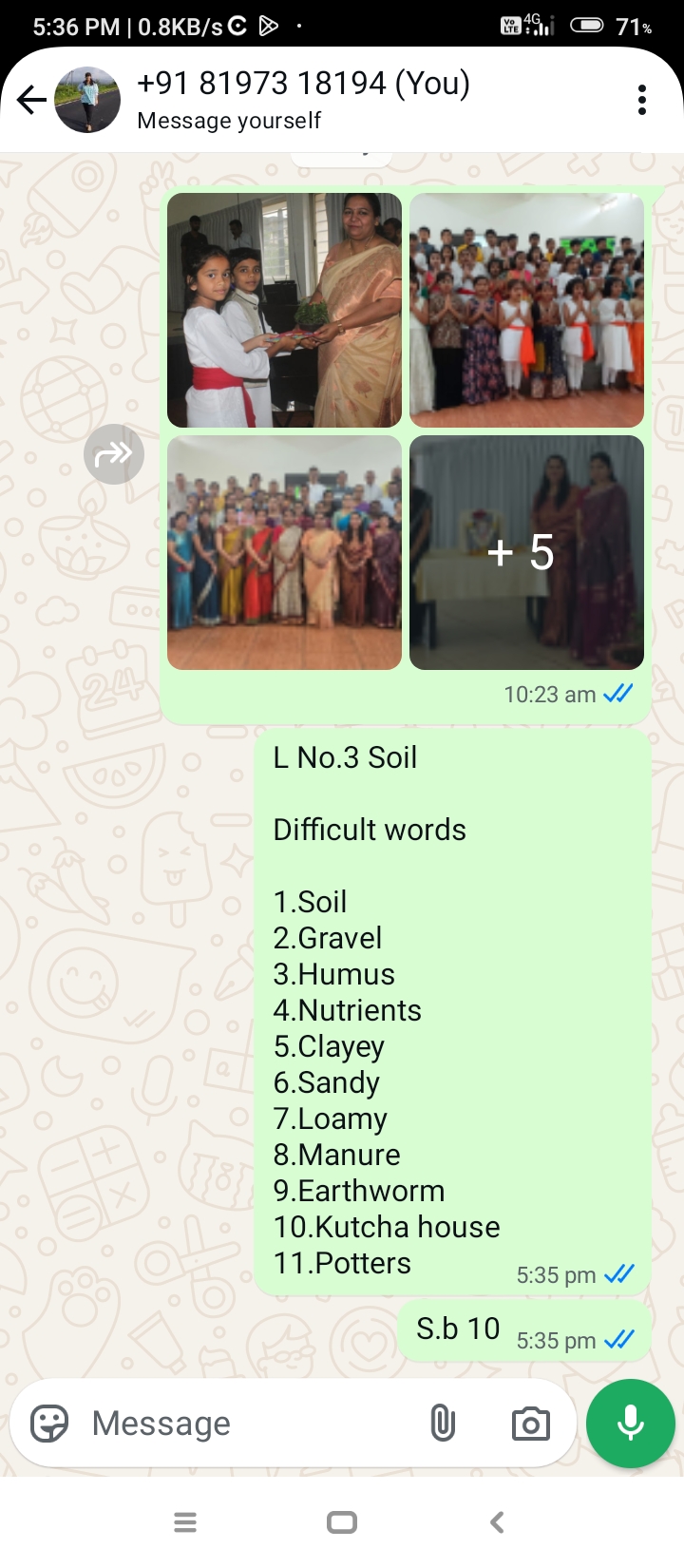
Task: Tap the Android back navigation chevron
Action: point(497,1522)
